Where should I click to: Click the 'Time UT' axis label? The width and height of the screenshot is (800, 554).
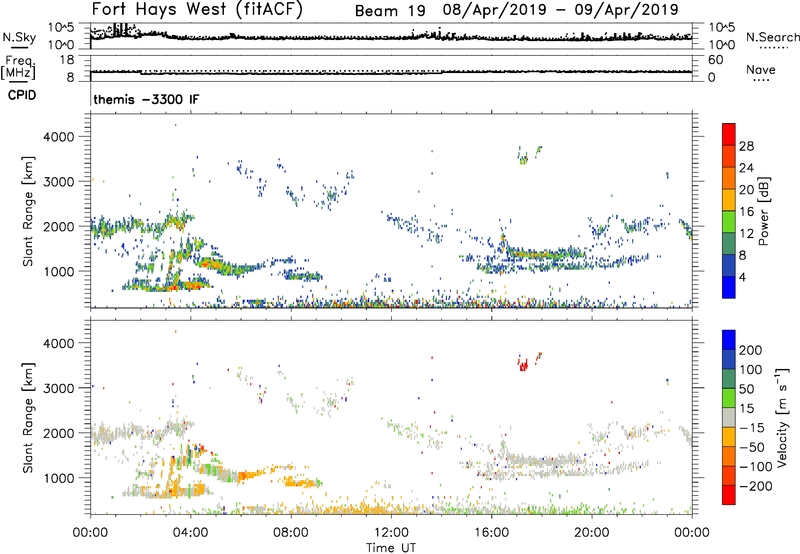(391, 548)
